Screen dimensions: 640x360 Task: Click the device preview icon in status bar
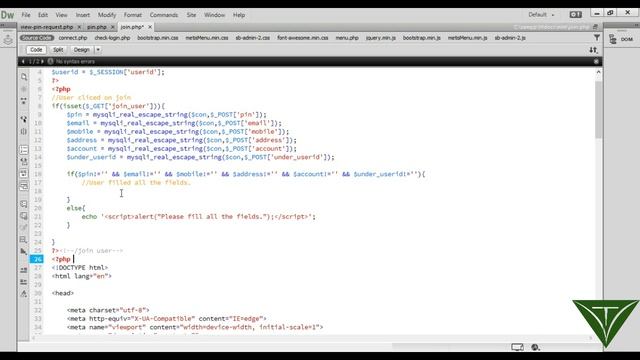517,347
